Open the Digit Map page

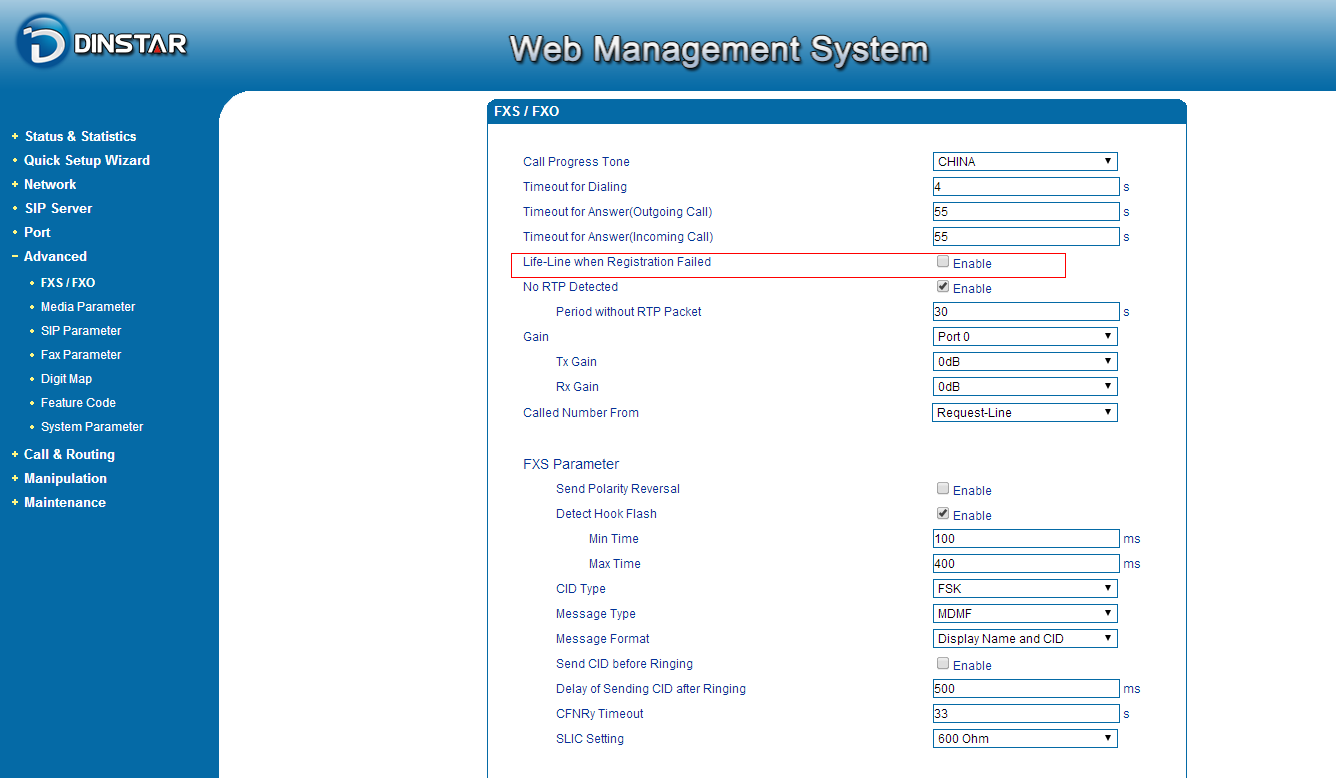point(66,379)
